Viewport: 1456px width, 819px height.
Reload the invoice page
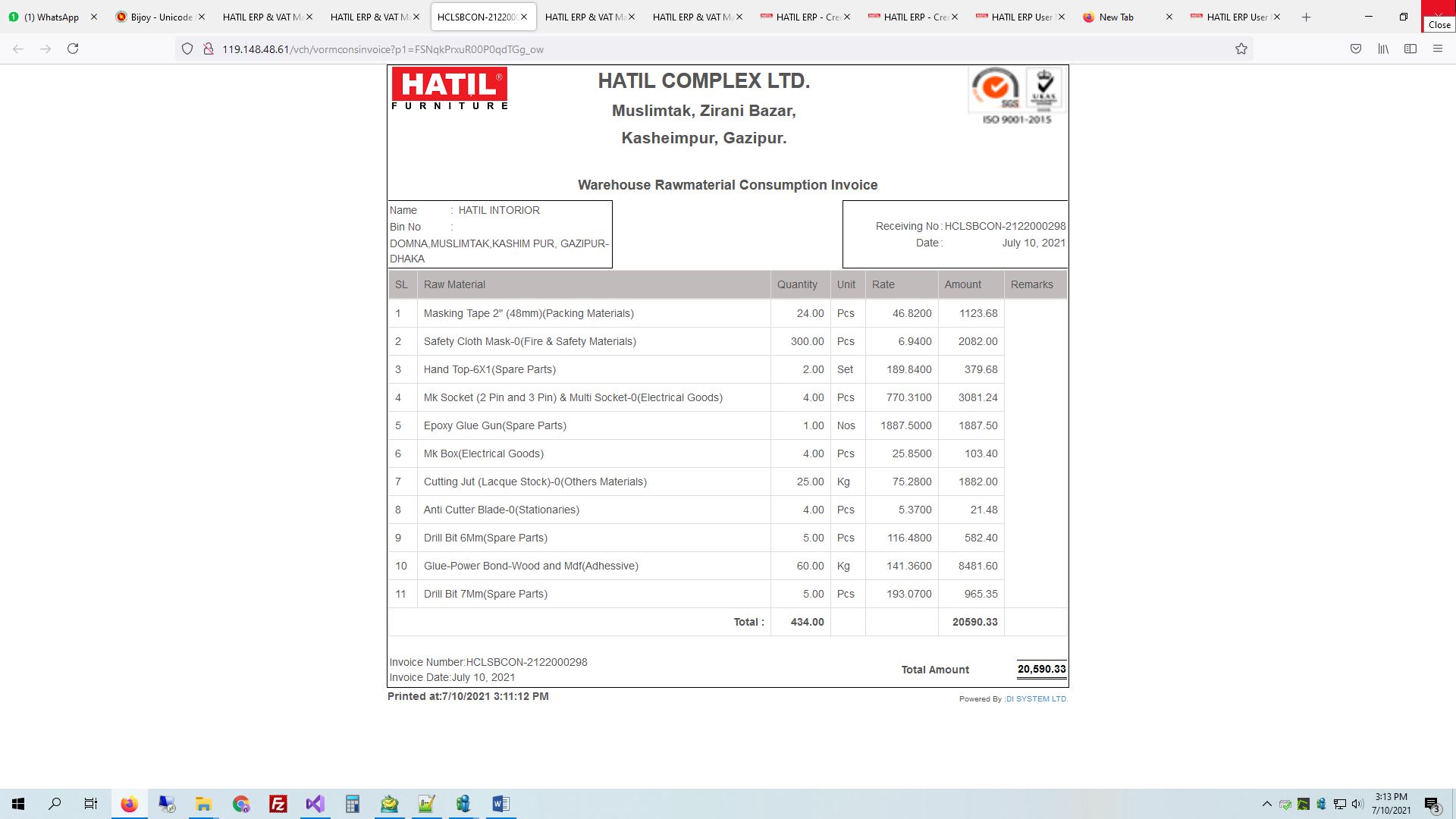[73, 49]
